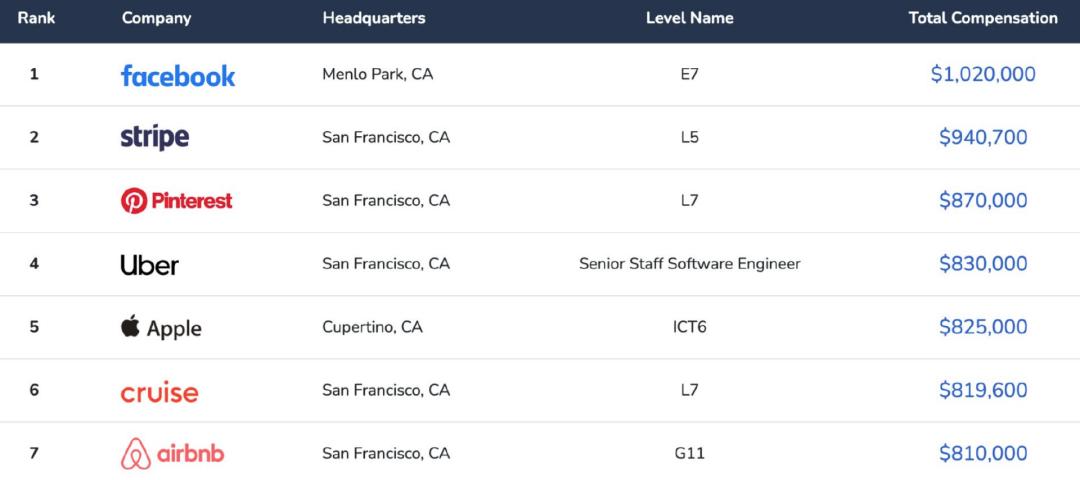Screen dimensions: 1080x480
Task: Sort by Total Compensation header
Action: (983, 19)
